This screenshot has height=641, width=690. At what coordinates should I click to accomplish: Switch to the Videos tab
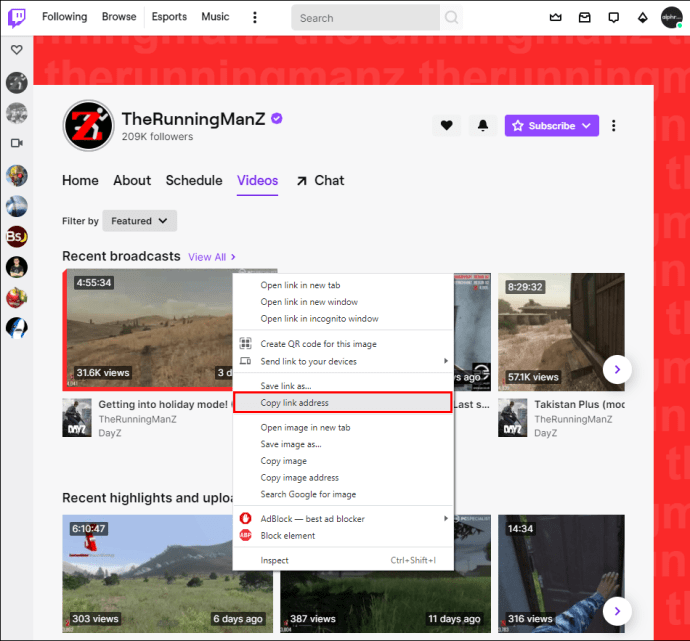click(257, 180)
